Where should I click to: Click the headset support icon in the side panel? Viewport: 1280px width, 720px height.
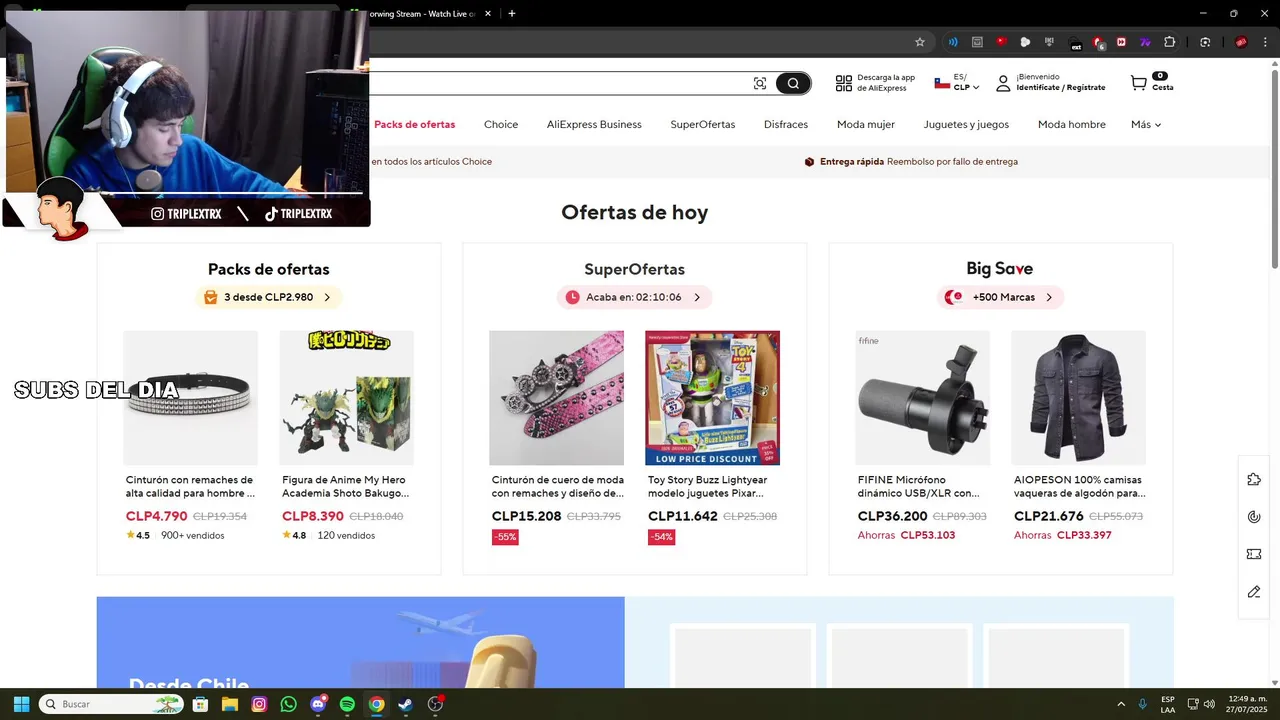1254,517
